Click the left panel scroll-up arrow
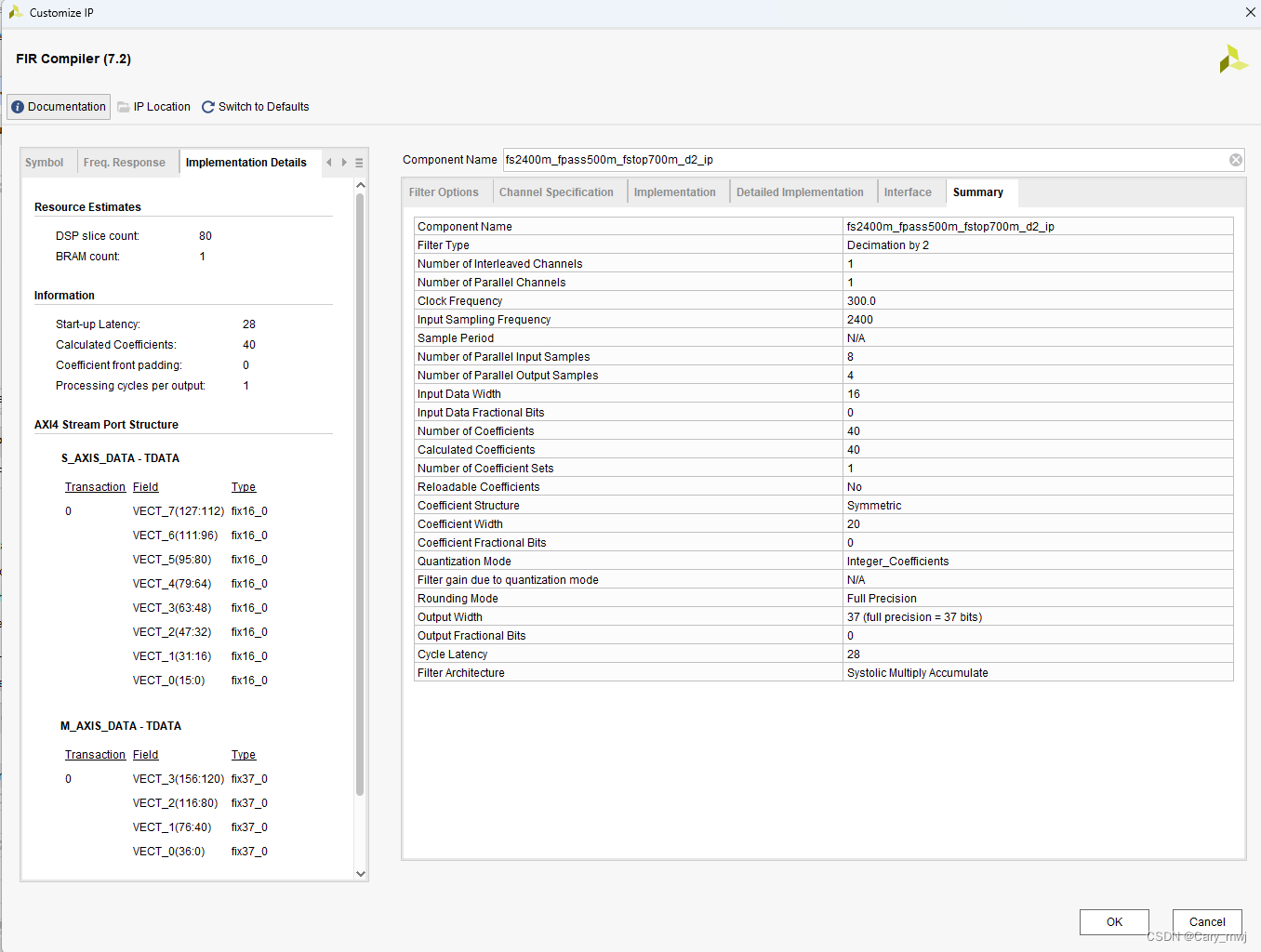The height and width of the screenshot is (952, 1261). [x=361, y=186]
